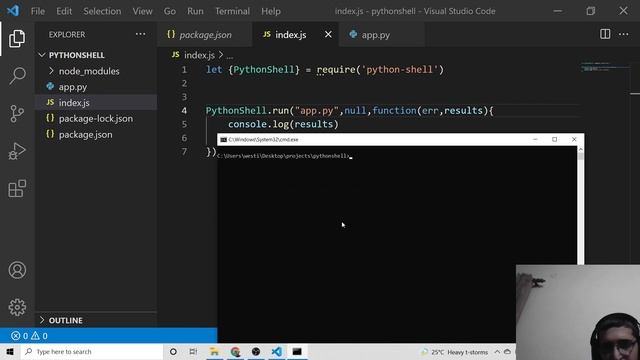Split the editor to the right
The width and height of the screenshot is (640, 360).
pyautogui.click(x=605, y=34)
